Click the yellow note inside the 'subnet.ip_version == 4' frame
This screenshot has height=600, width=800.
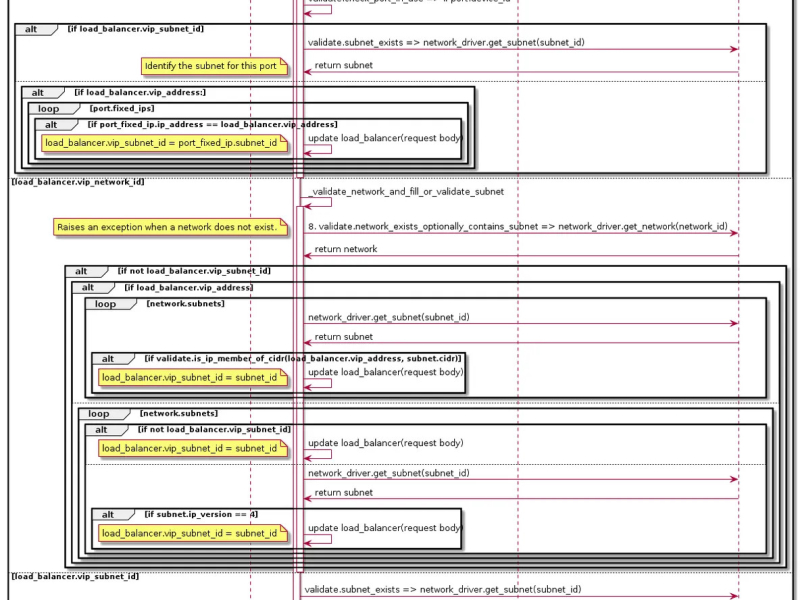(x=193, y=534)
